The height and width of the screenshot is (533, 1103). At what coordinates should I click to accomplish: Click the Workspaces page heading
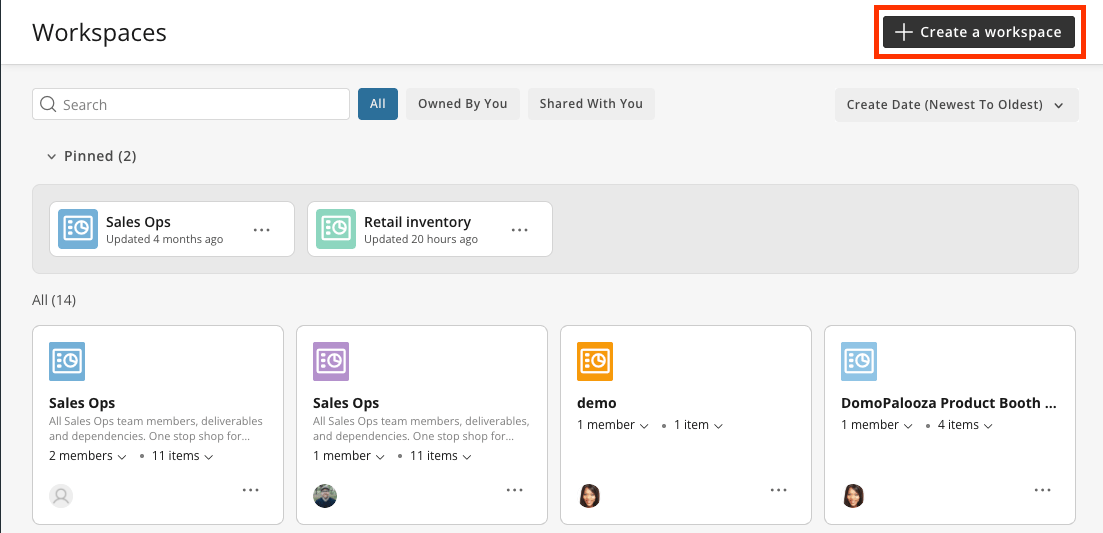(99, 33)
